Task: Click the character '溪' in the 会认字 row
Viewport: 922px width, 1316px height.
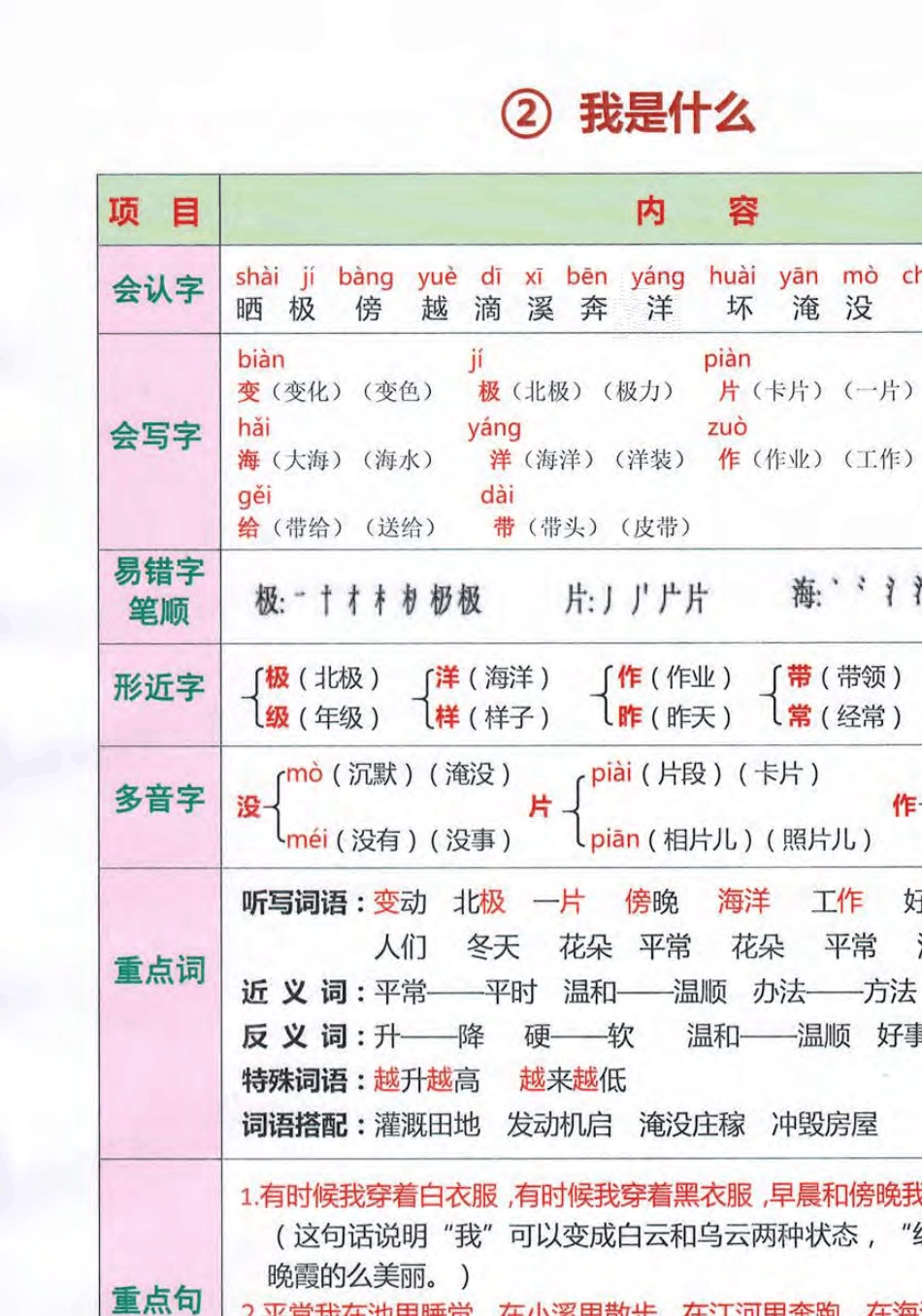Action: click(541, 309)
